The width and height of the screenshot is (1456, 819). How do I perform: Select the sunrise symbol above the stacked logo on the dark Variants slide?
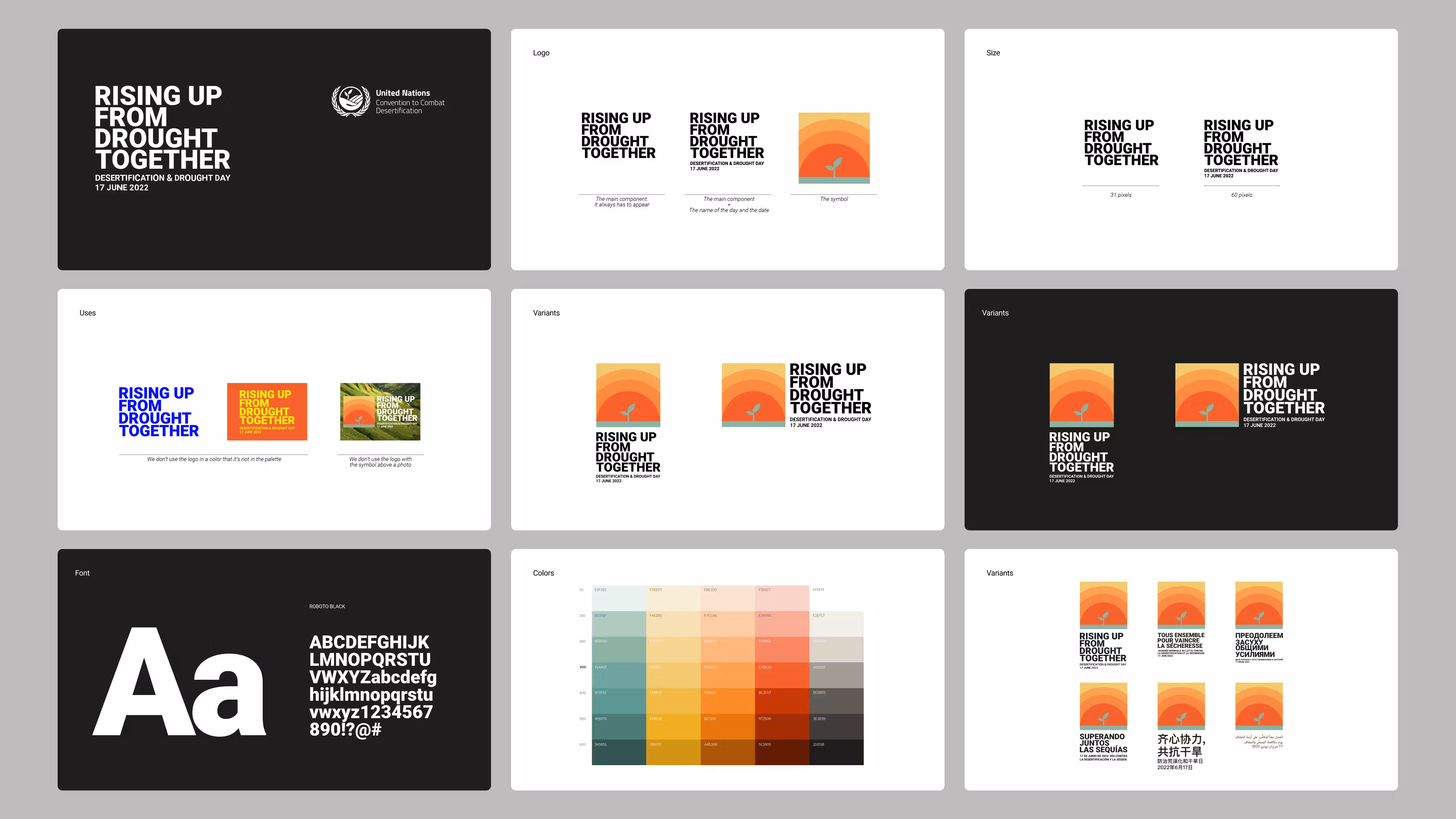pos(1081,395)
